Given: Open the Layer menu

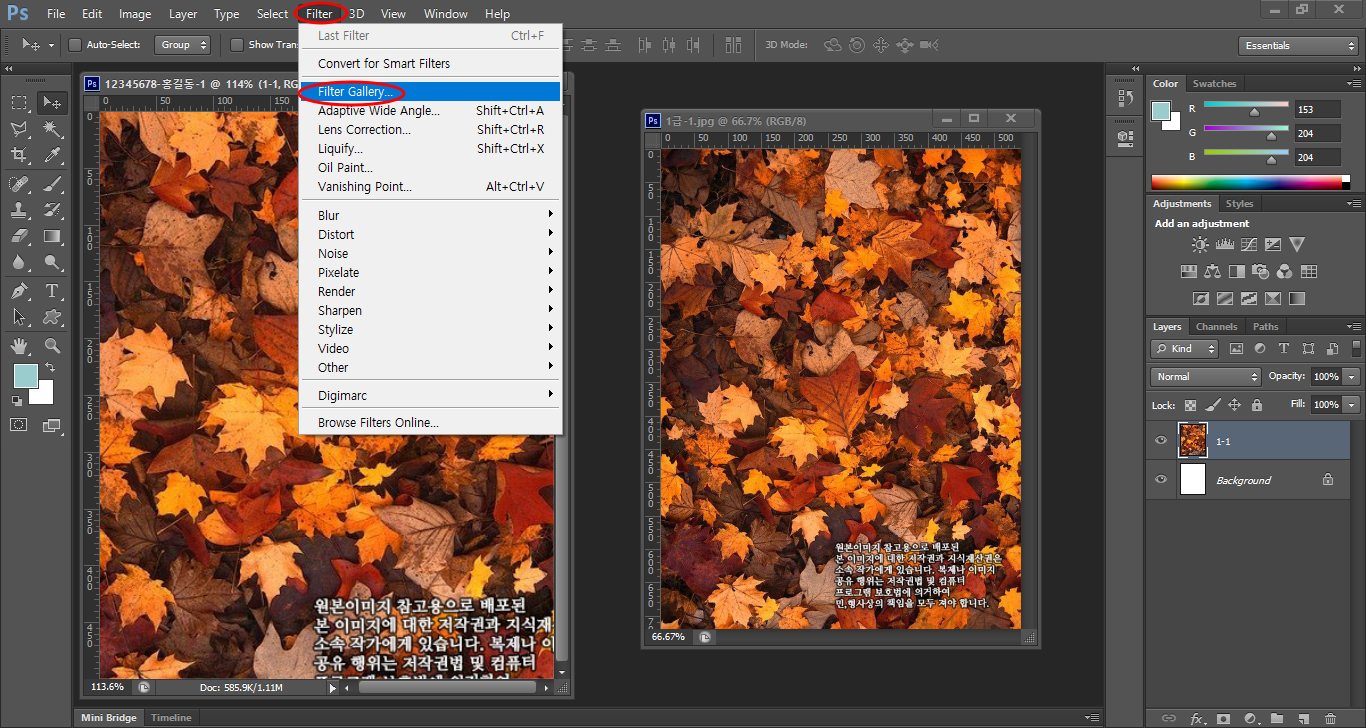Looking at the screenshot, I should tap(183, 14).
